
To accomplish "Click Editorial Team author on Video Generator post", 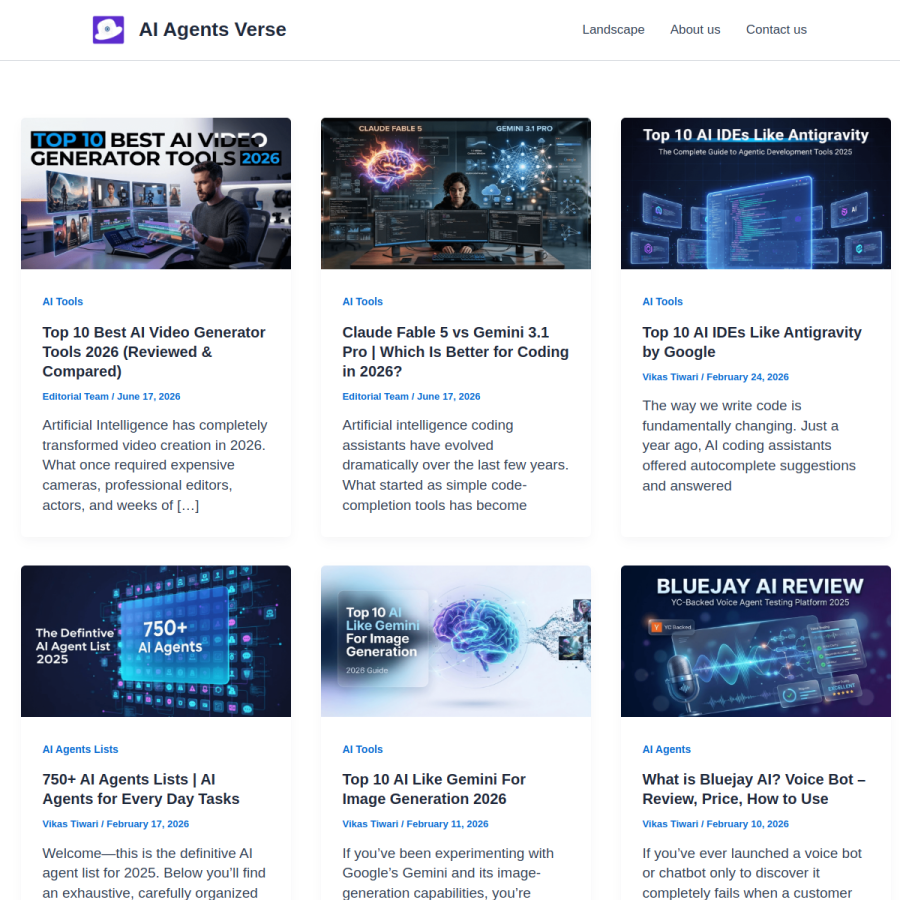I will pyautogui.click(x=75, y=397).
